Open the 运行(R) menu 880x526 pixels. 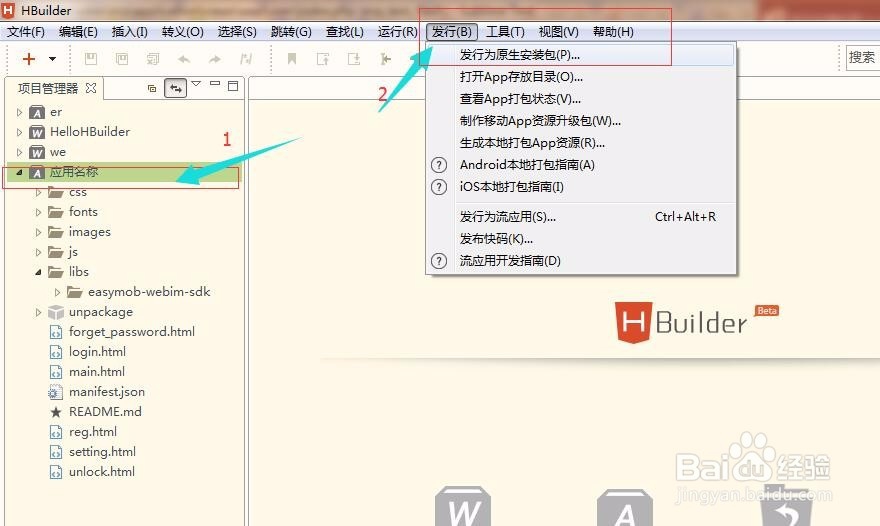(397, 32)
